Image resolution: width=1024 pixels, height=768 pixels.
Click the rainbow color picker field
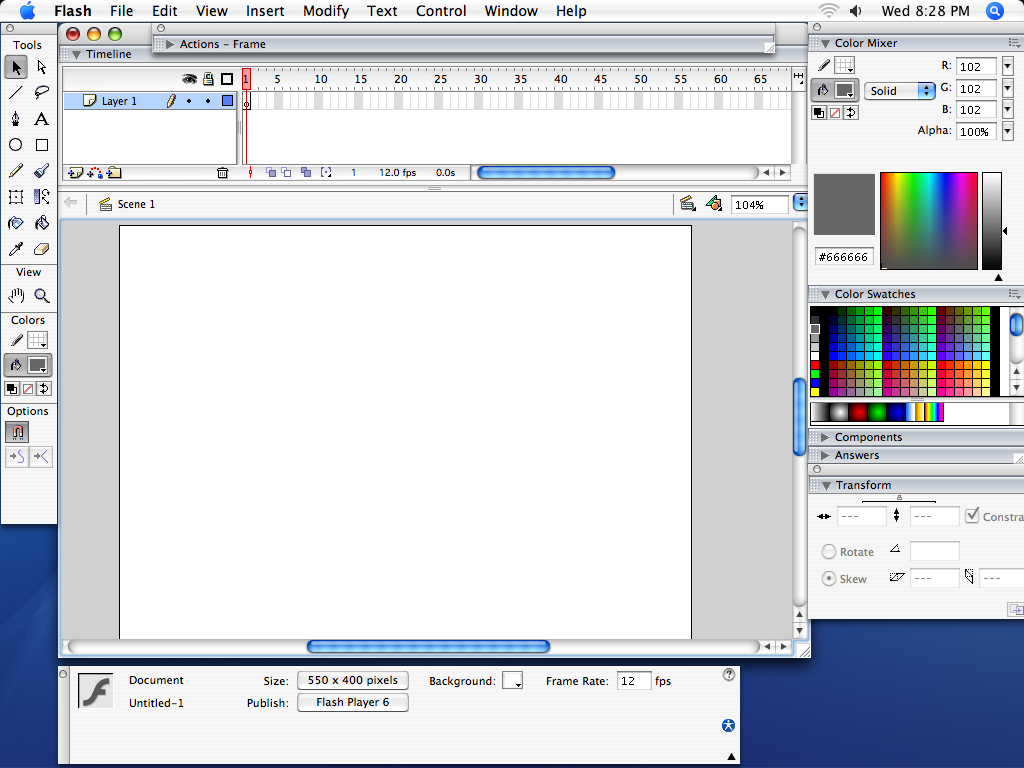(x=929, y=221)
